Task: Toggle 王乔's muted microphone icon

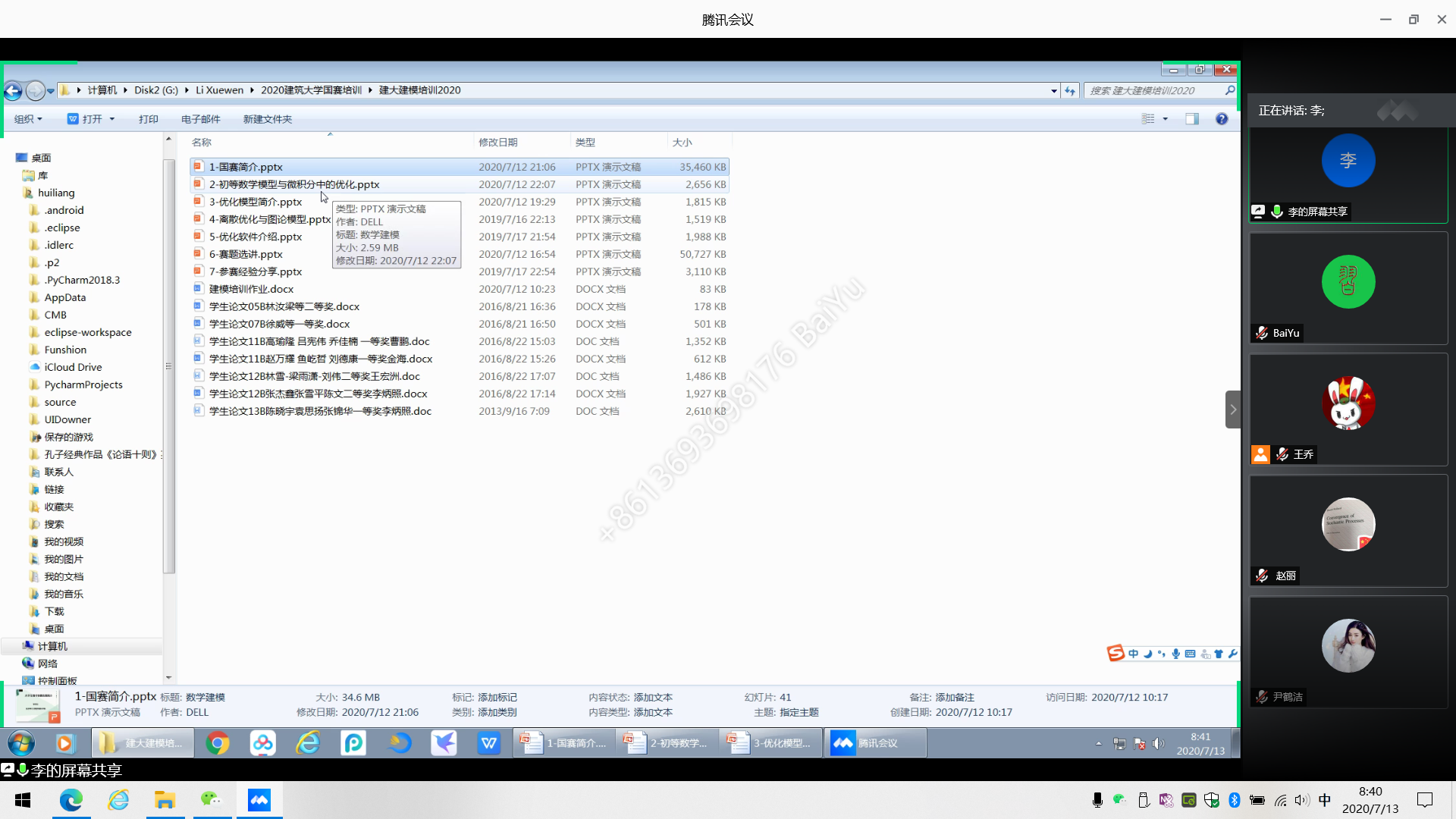Action: (1282, 454)
